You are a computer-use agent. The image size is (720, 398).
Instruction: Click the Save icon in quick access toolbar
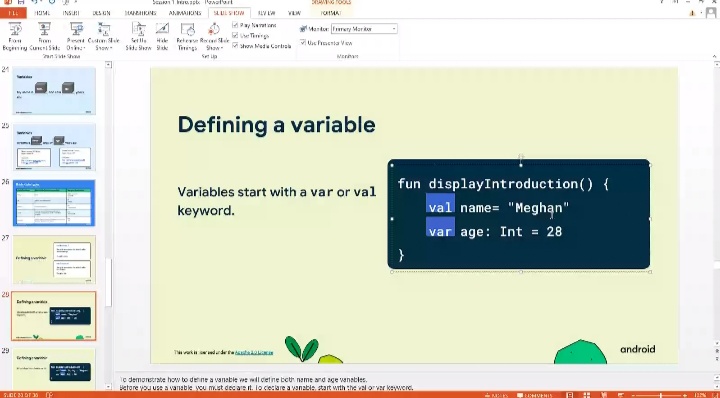click(21, 2)
